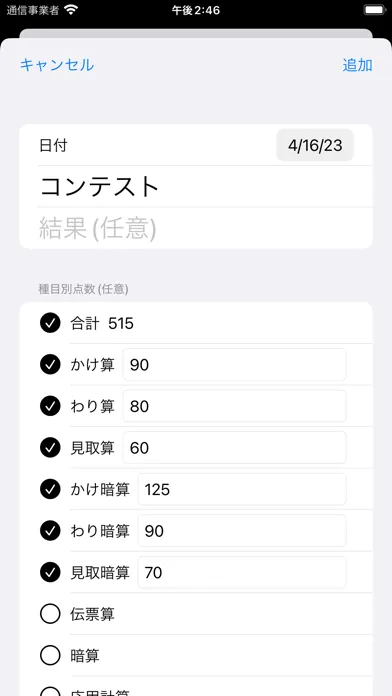Edit the コンテスト title field
This screenshot has width=392, height=696.
tap(205, 186)
